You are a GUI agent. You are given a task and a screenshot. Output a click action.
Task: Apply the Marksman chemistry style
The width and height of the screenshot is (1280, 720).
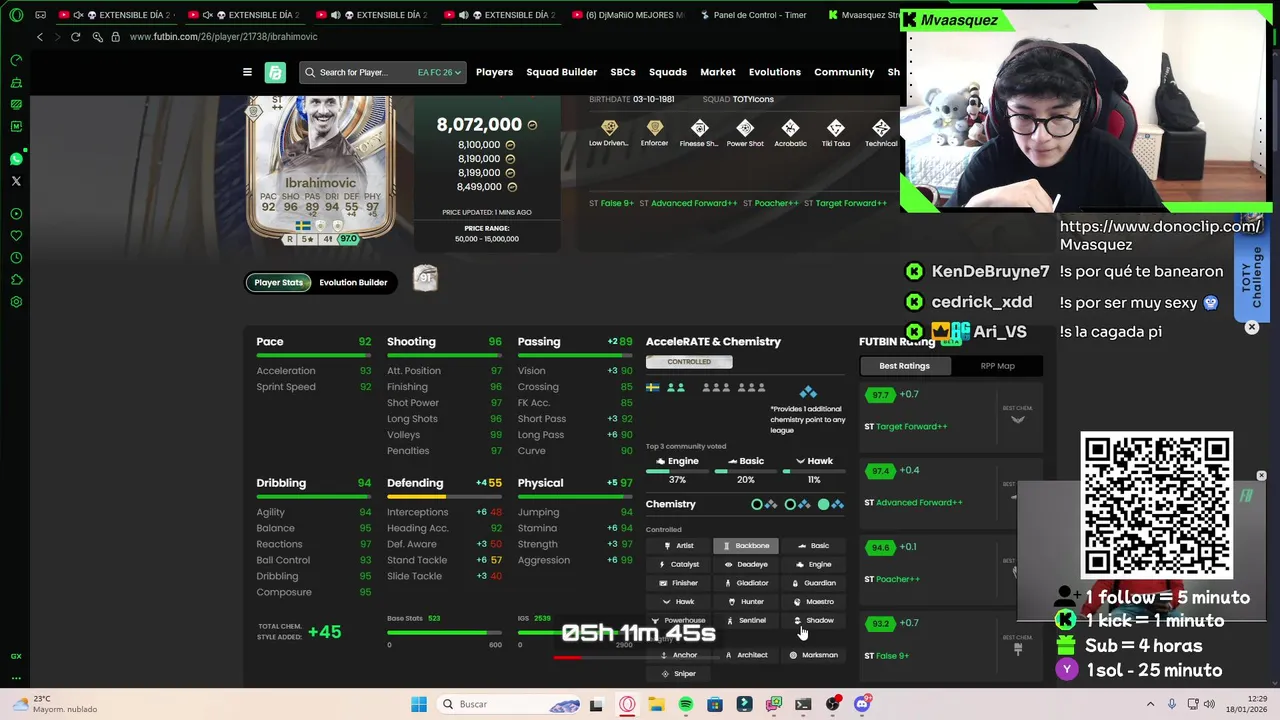click(813, 655)
